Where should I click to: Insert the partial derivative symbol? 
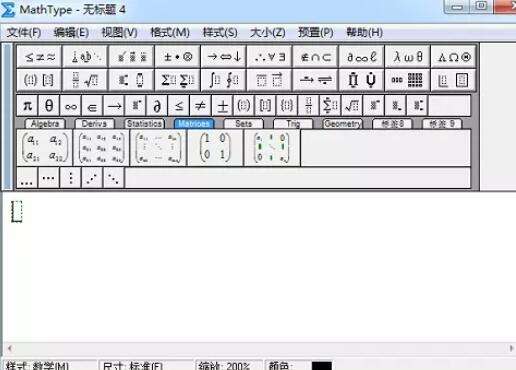pos(157,106)
